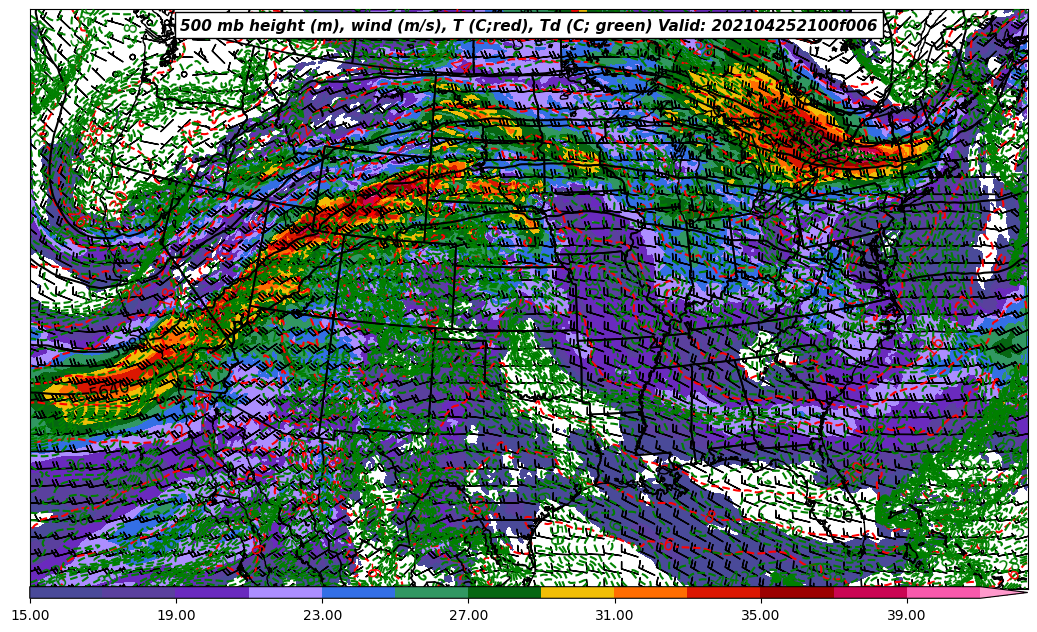Image resolution: width=1037 pixels, height=632 pixels.
Task: Click the 19.00 colorbar tick label
Action: 176,615
